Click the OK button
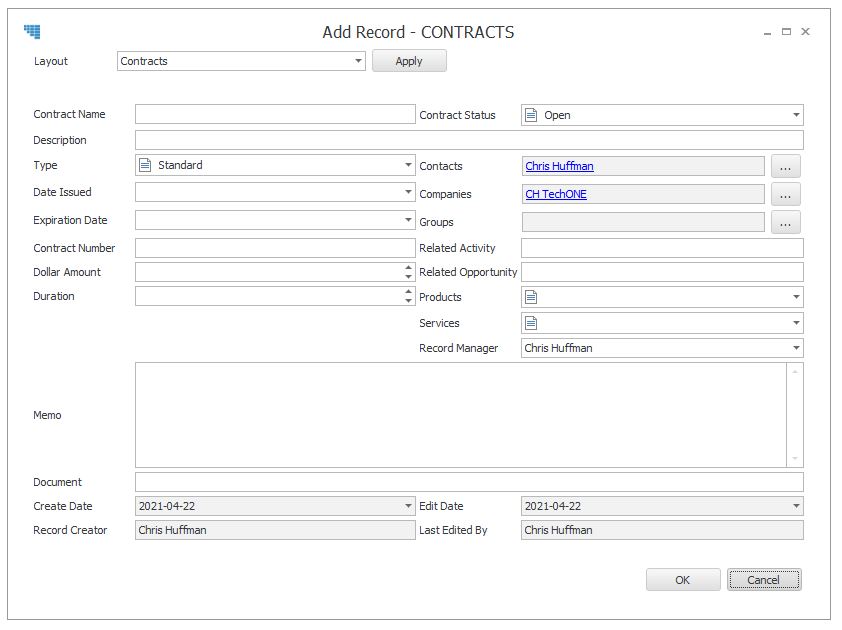The height and width of the screenshot is (630, 842). click(683, 580)
